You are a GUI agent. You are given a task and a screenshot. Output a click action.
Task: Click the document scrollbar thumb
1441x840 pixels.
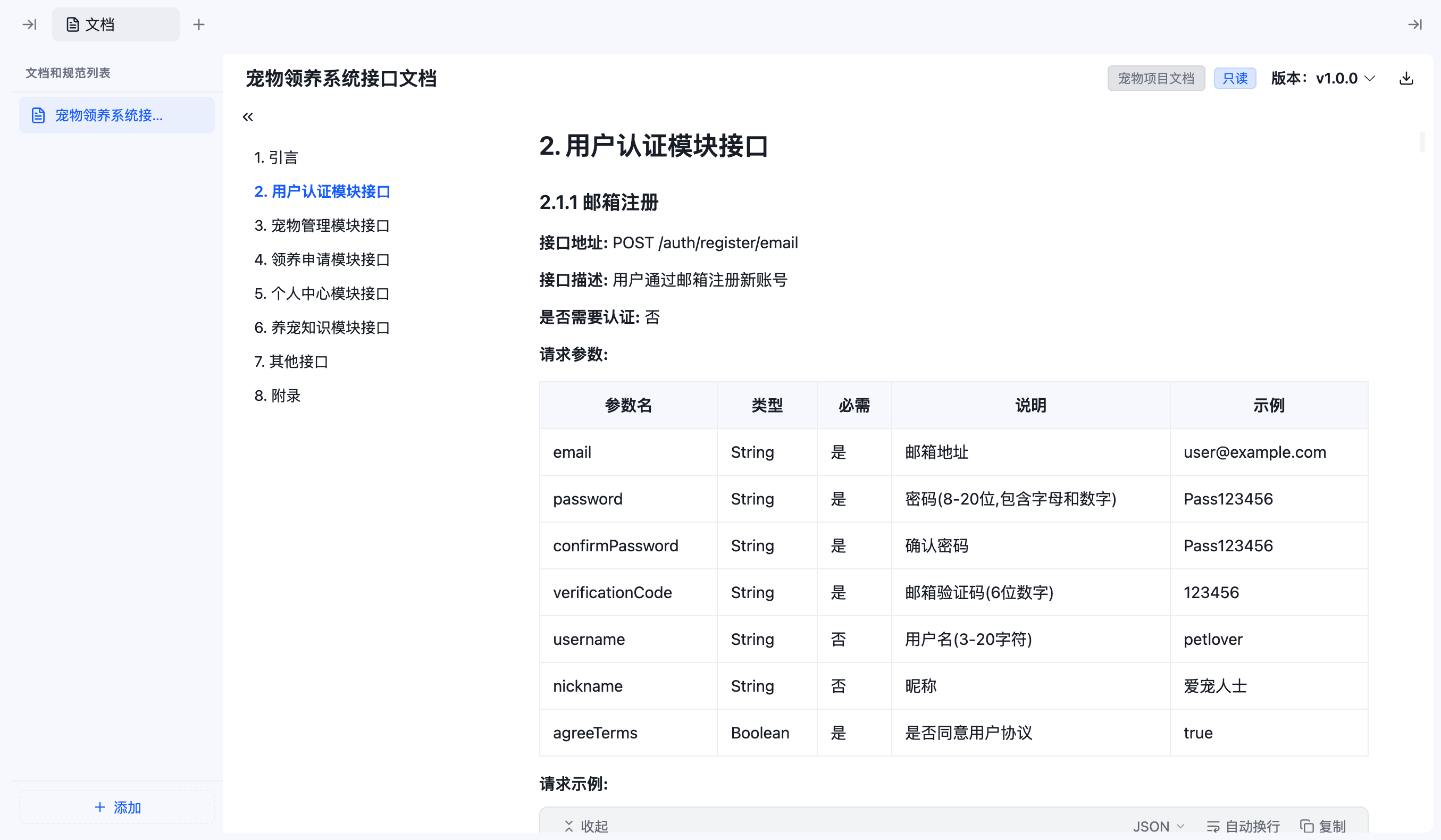(1421, 142)
